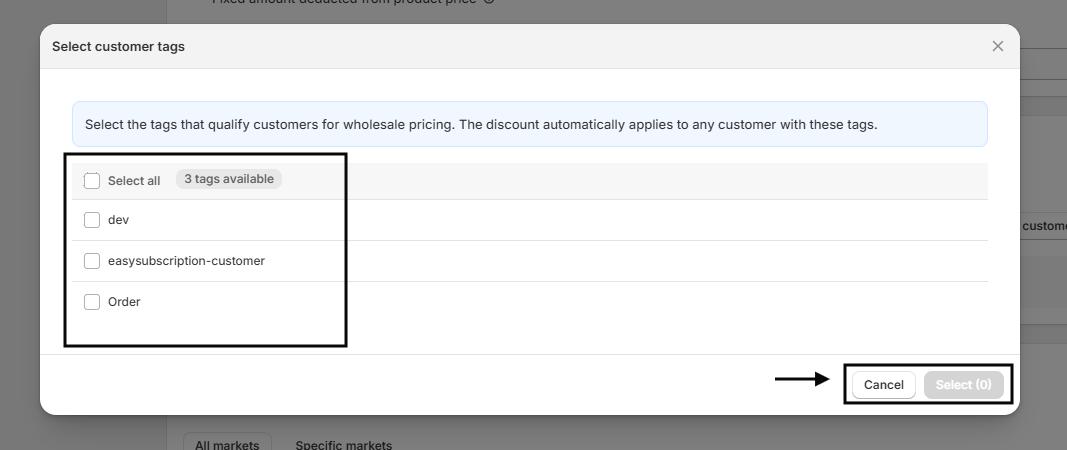The height and width of the screenshot is (450, 1067).
Task: Click the "easysubscription-customer" tag name text
Action: point(186,261)
